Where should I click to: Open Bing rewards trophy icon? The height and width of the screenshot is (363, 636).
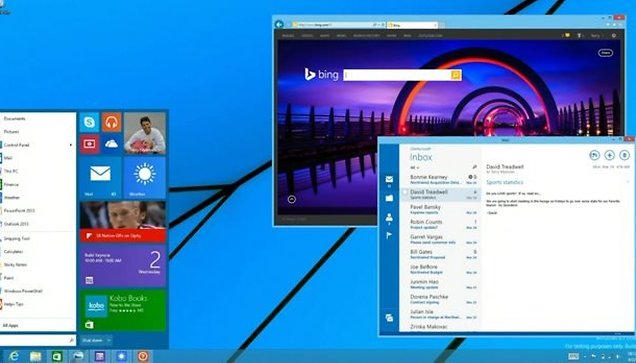580,36
